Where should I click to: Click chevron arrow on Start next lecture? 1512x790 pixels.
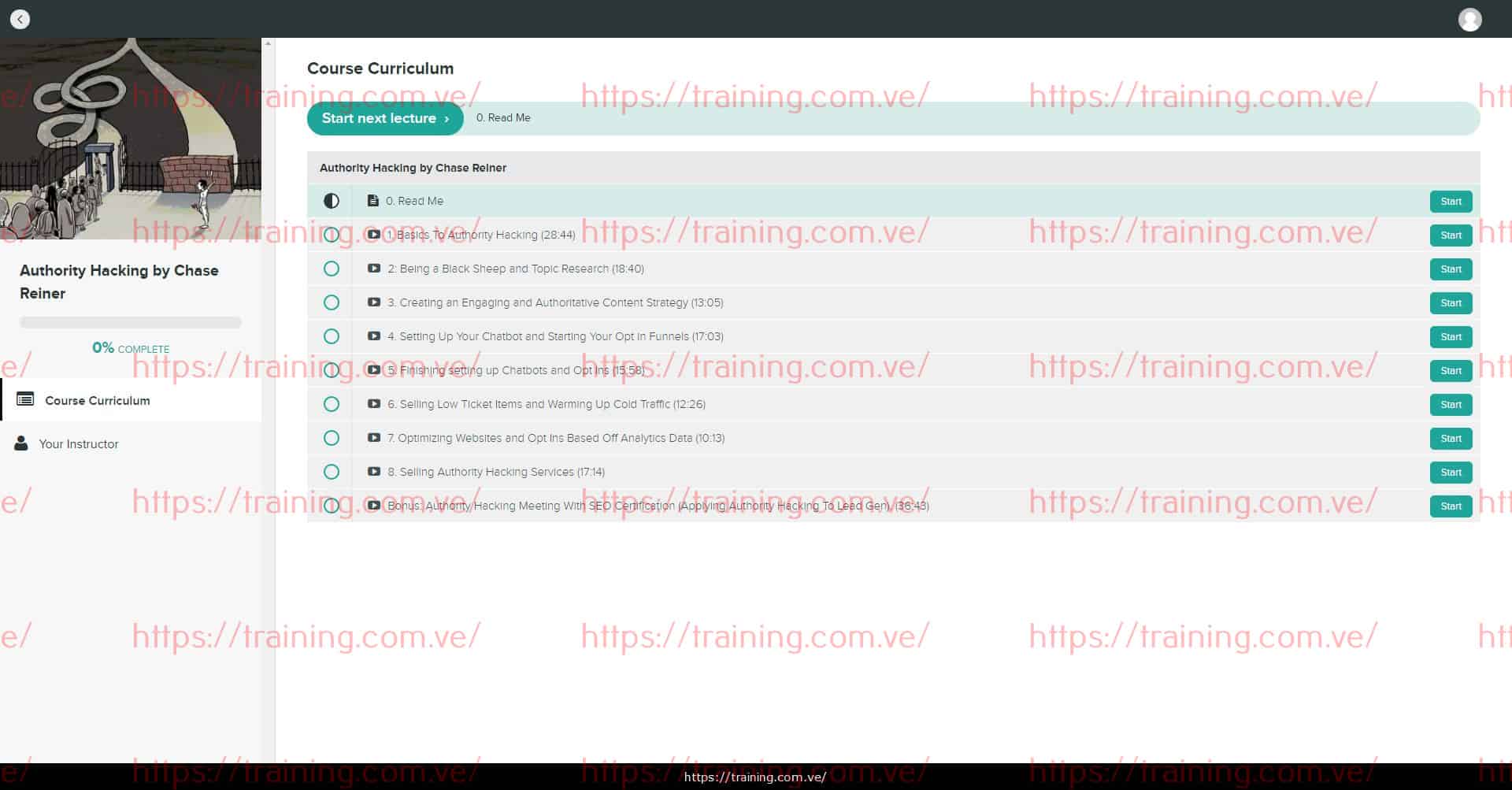tap(447, 118)
